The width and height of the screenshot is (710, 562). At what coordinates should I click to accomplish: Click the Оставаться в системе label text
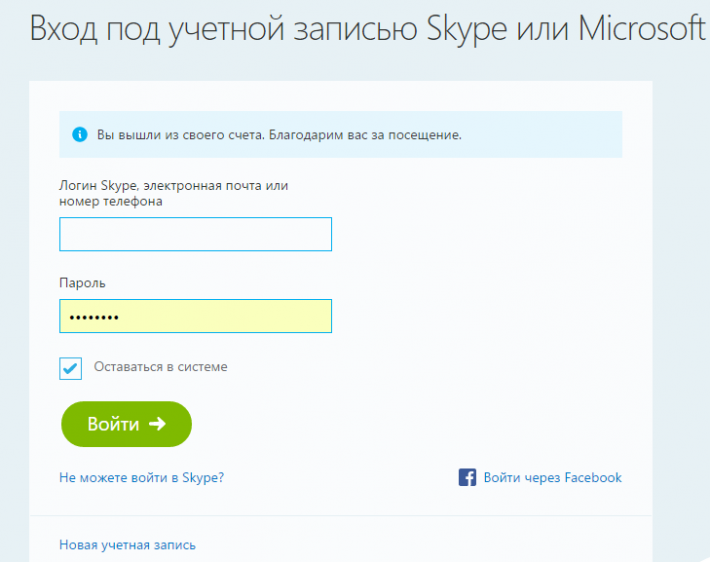(160, 366)
